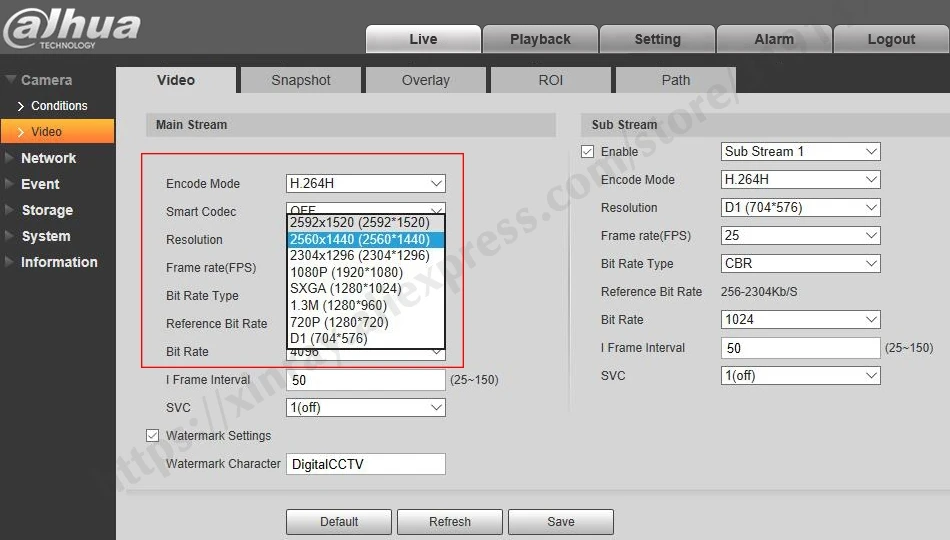
Task: Open Sub Stream Bit Rate dropdown
Action: click(800, 319)
